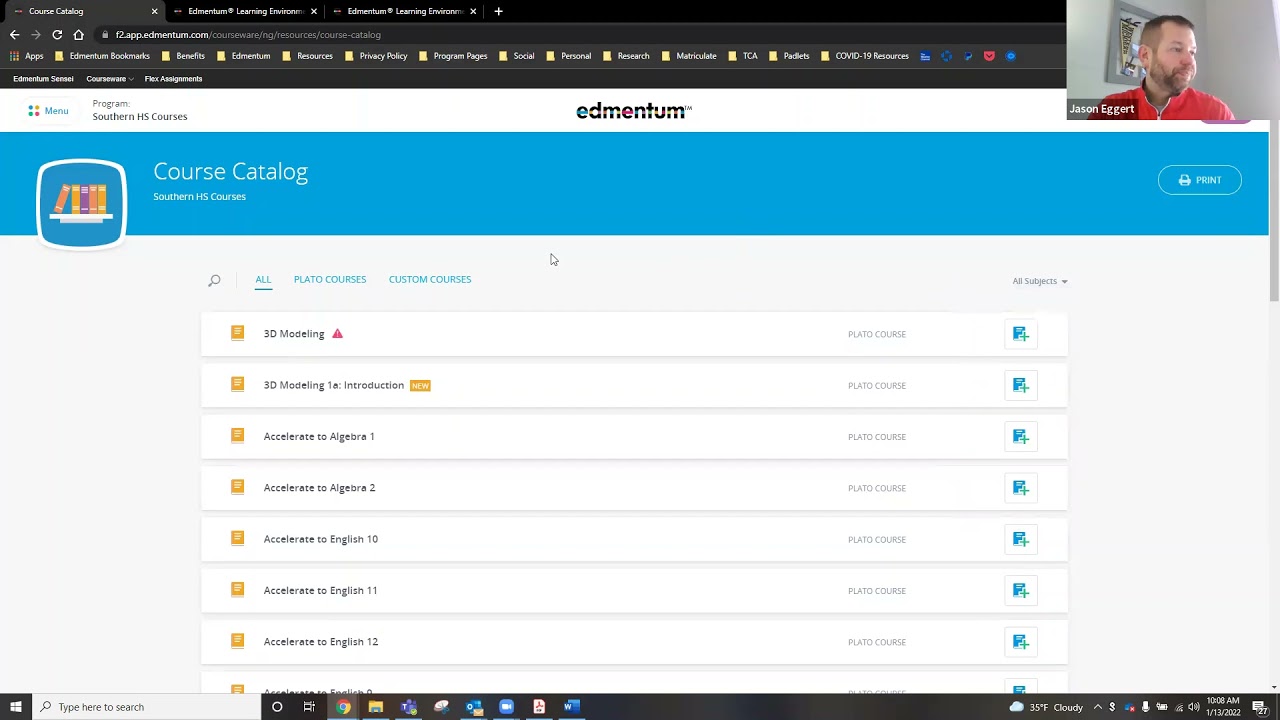Click the Southern HS Courses program name
The width and height of the screenshot is (1280, 720).
pos(140,117)
